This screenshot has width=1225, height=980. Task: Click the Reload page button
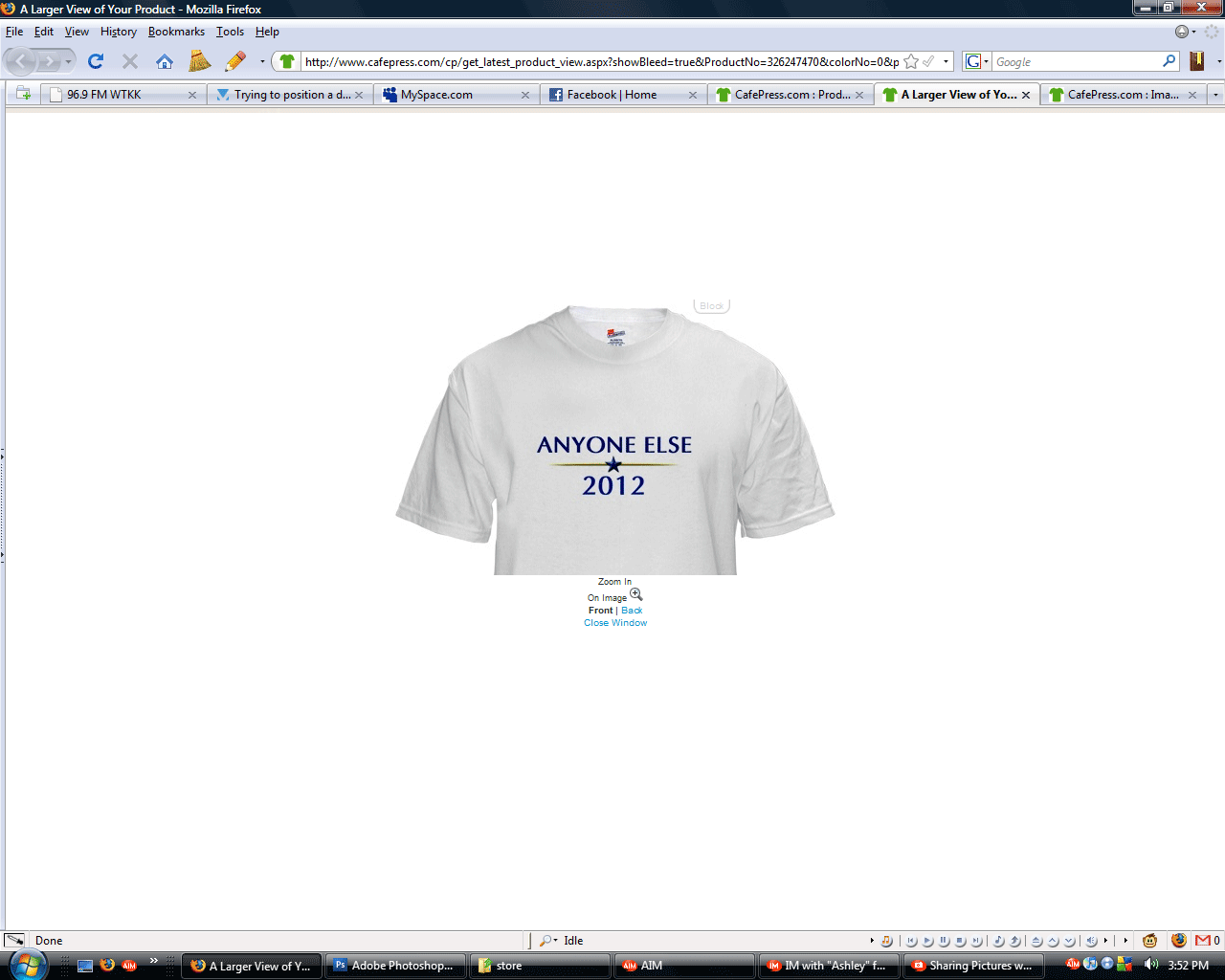coord(96,61)
